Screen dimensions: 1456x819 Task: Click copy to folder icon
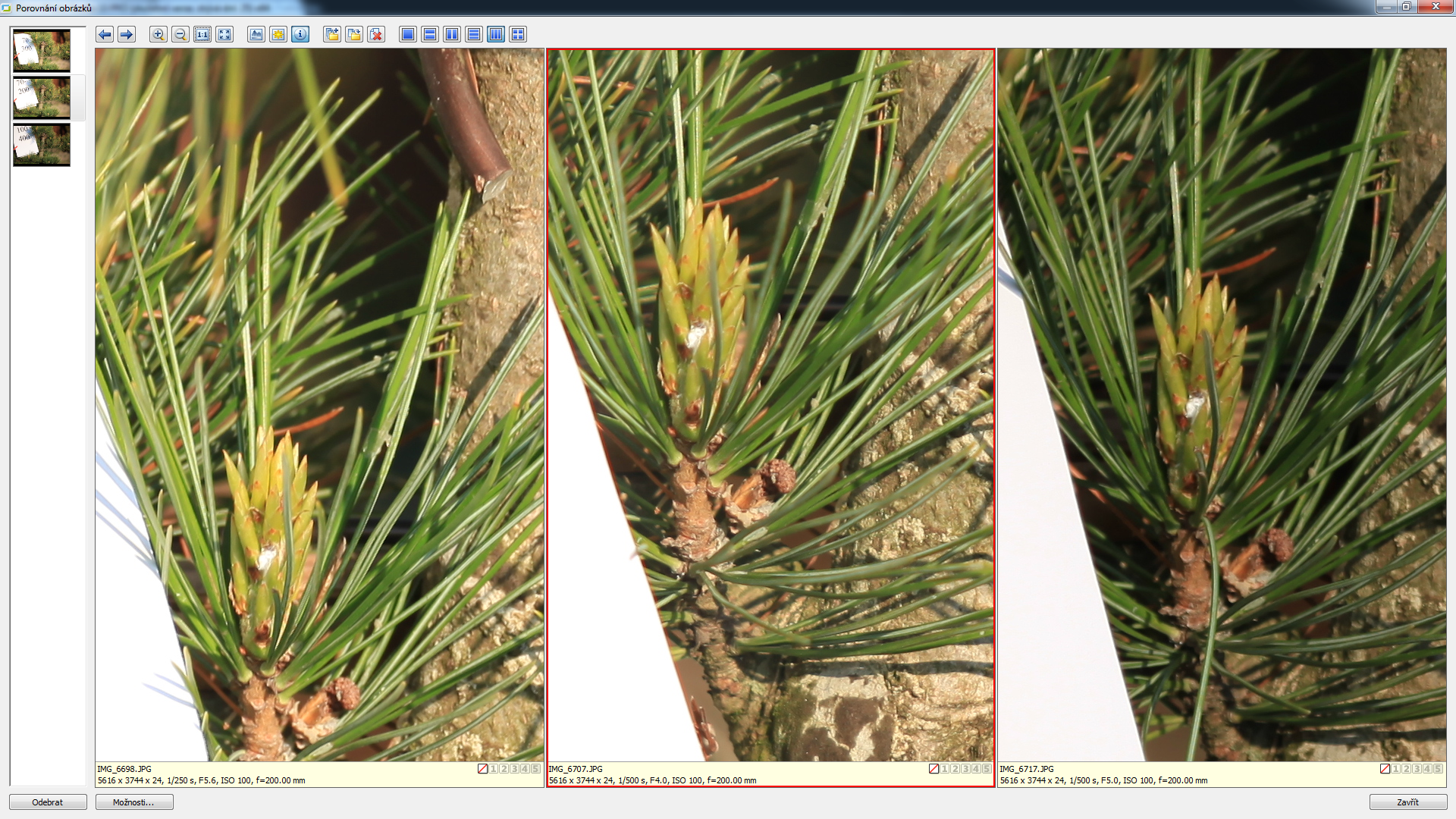click(332, 34)
